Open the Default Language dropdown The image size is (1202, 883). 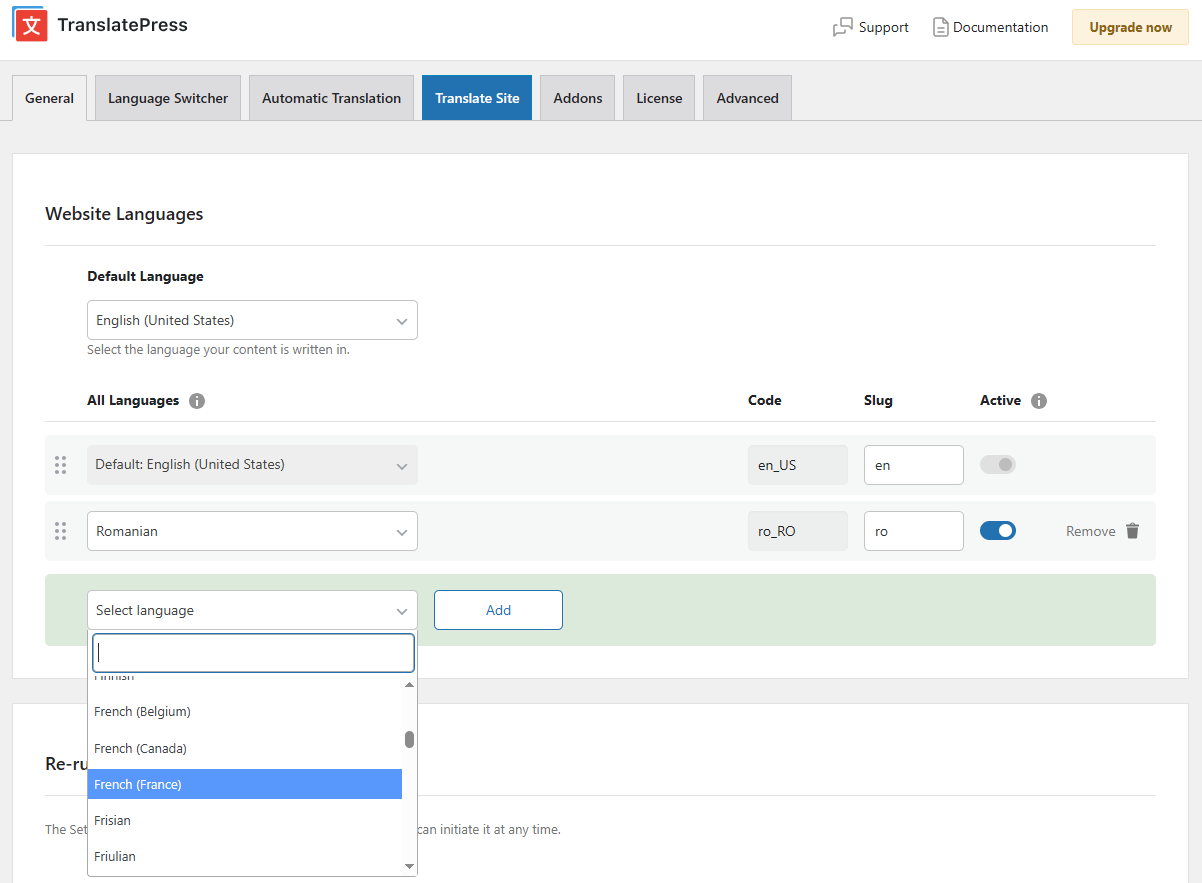pyautogui.click(x=252, y=319)
